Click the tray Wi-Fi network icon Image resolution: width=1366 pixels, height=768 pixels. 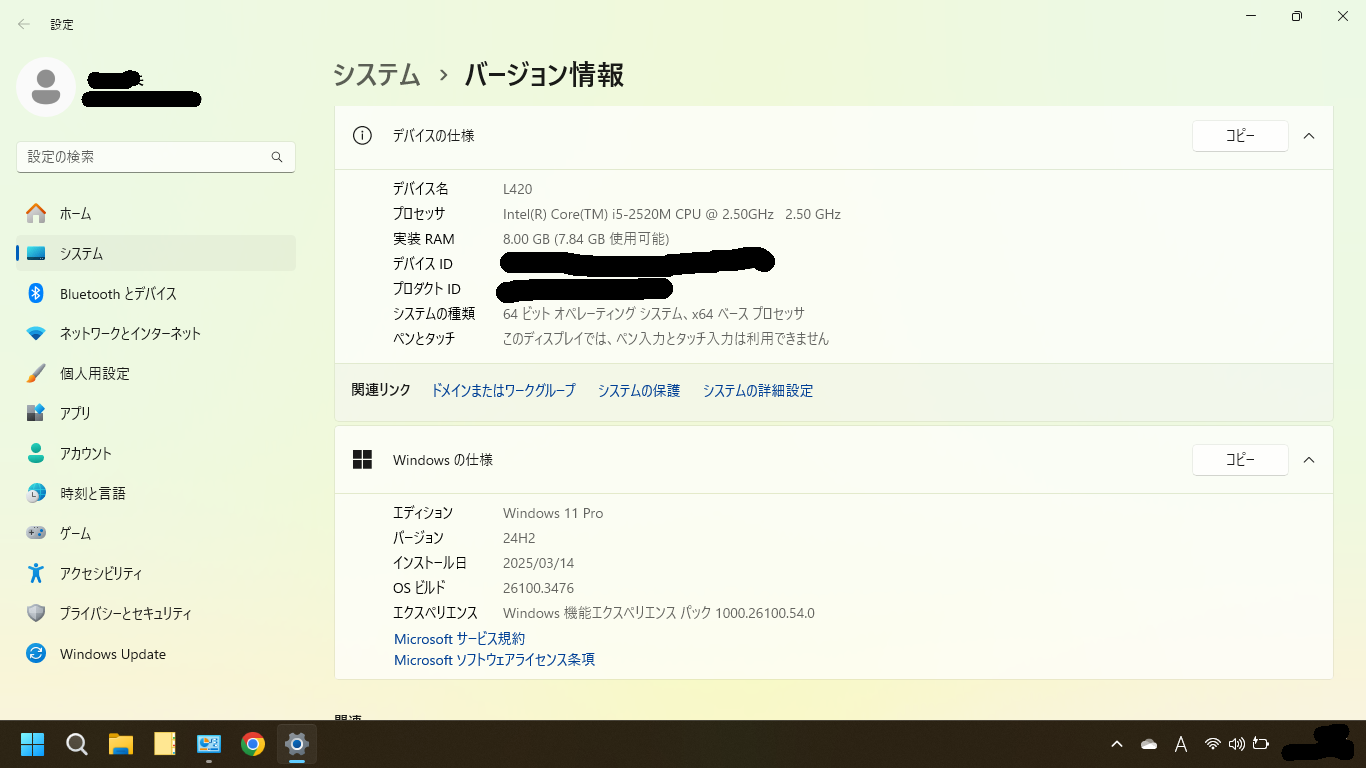click(x=1213, y=744)
